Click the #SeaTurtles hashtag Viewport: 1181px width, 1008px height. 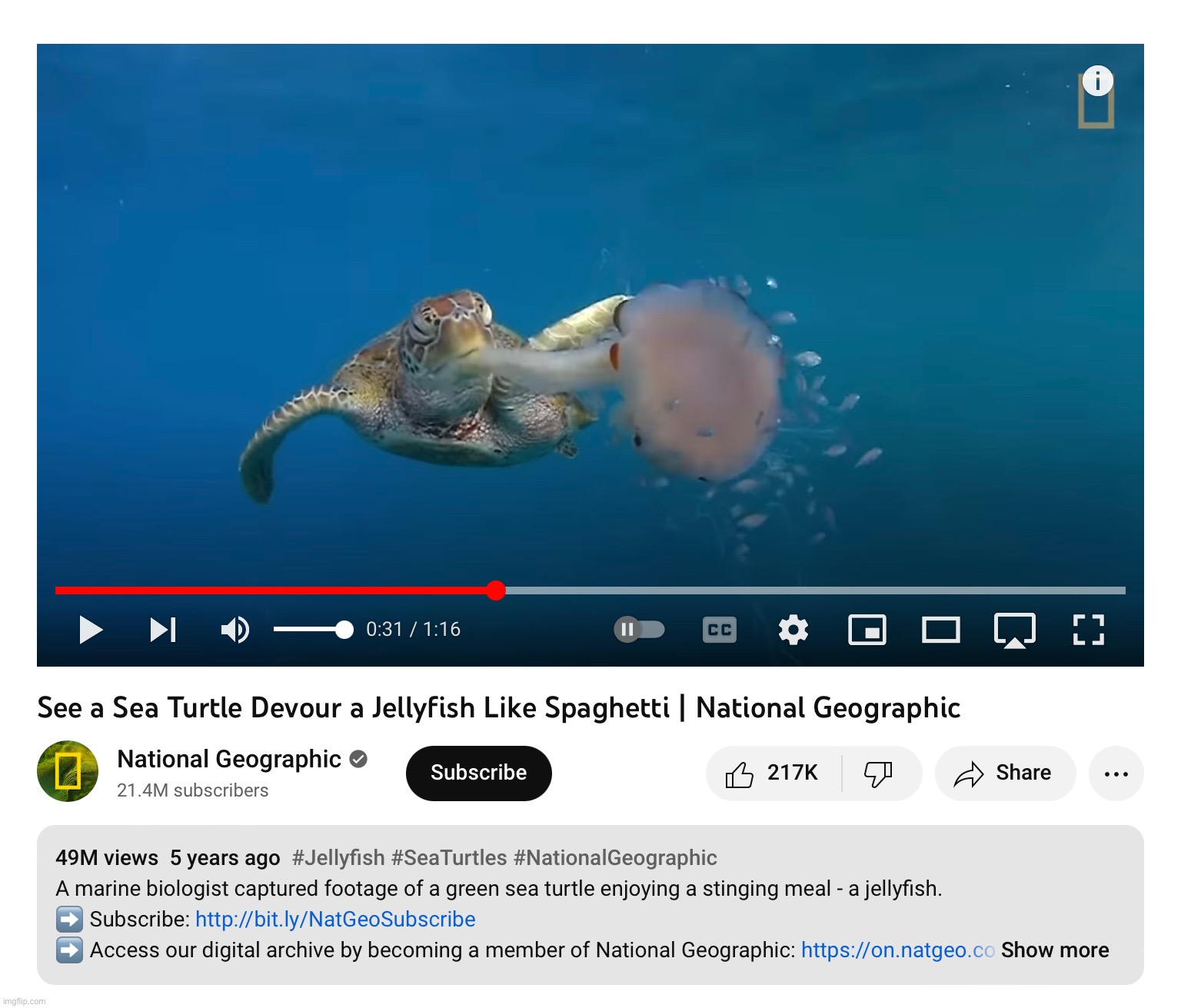449,857
